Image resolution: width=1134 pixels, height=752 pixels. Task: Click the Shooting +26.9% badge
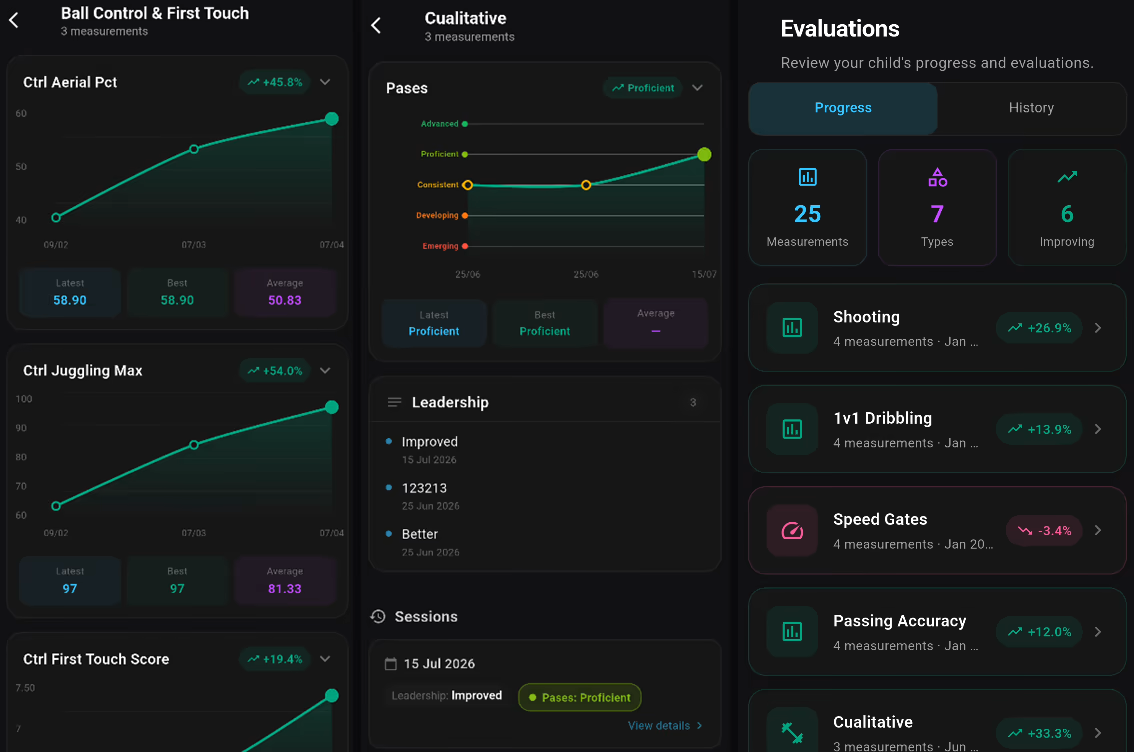pyautogui.click(x=1039, y=328)
